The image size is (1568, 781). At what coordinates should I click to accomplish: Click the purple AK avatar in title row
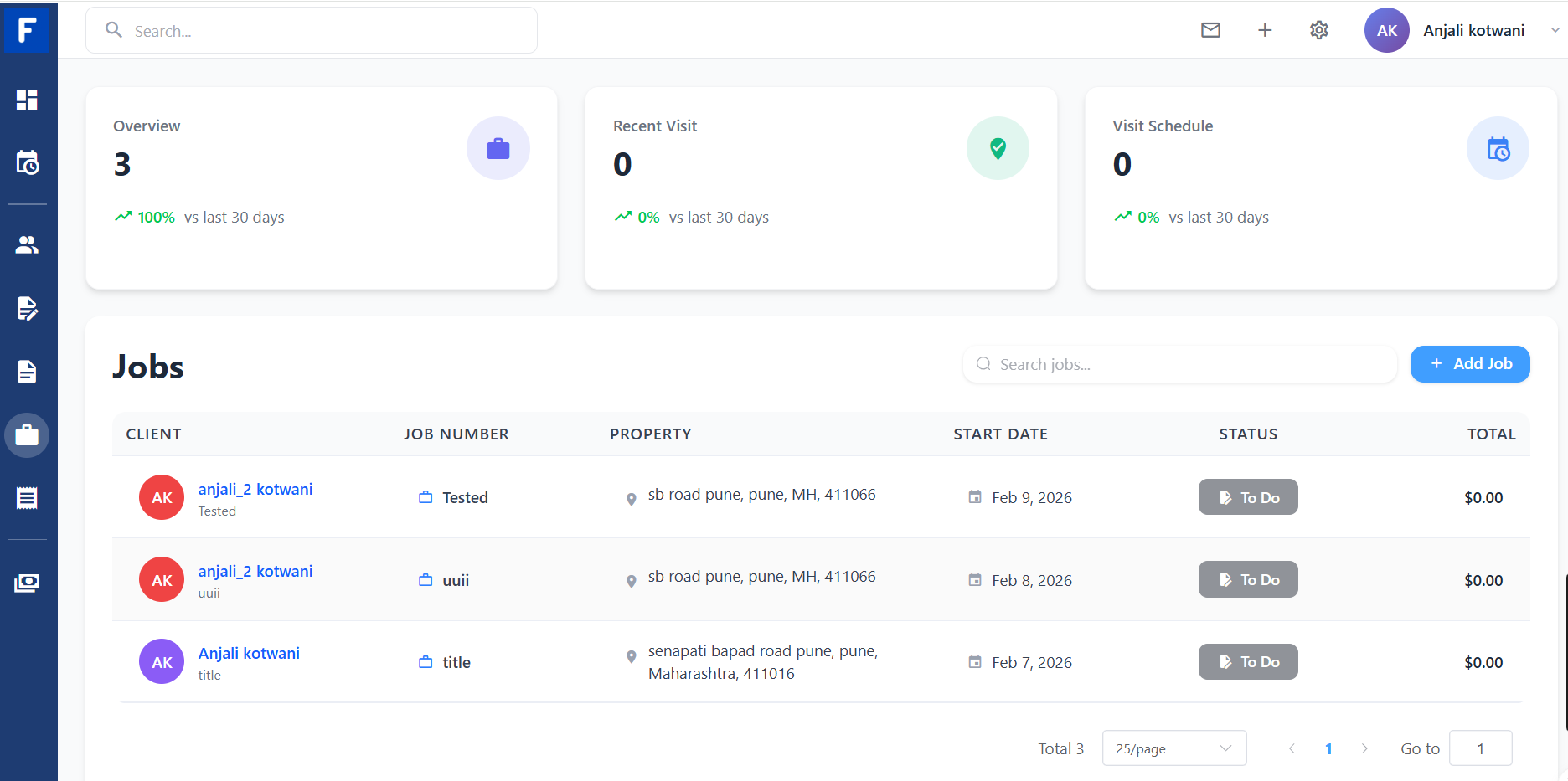point(162,662)
